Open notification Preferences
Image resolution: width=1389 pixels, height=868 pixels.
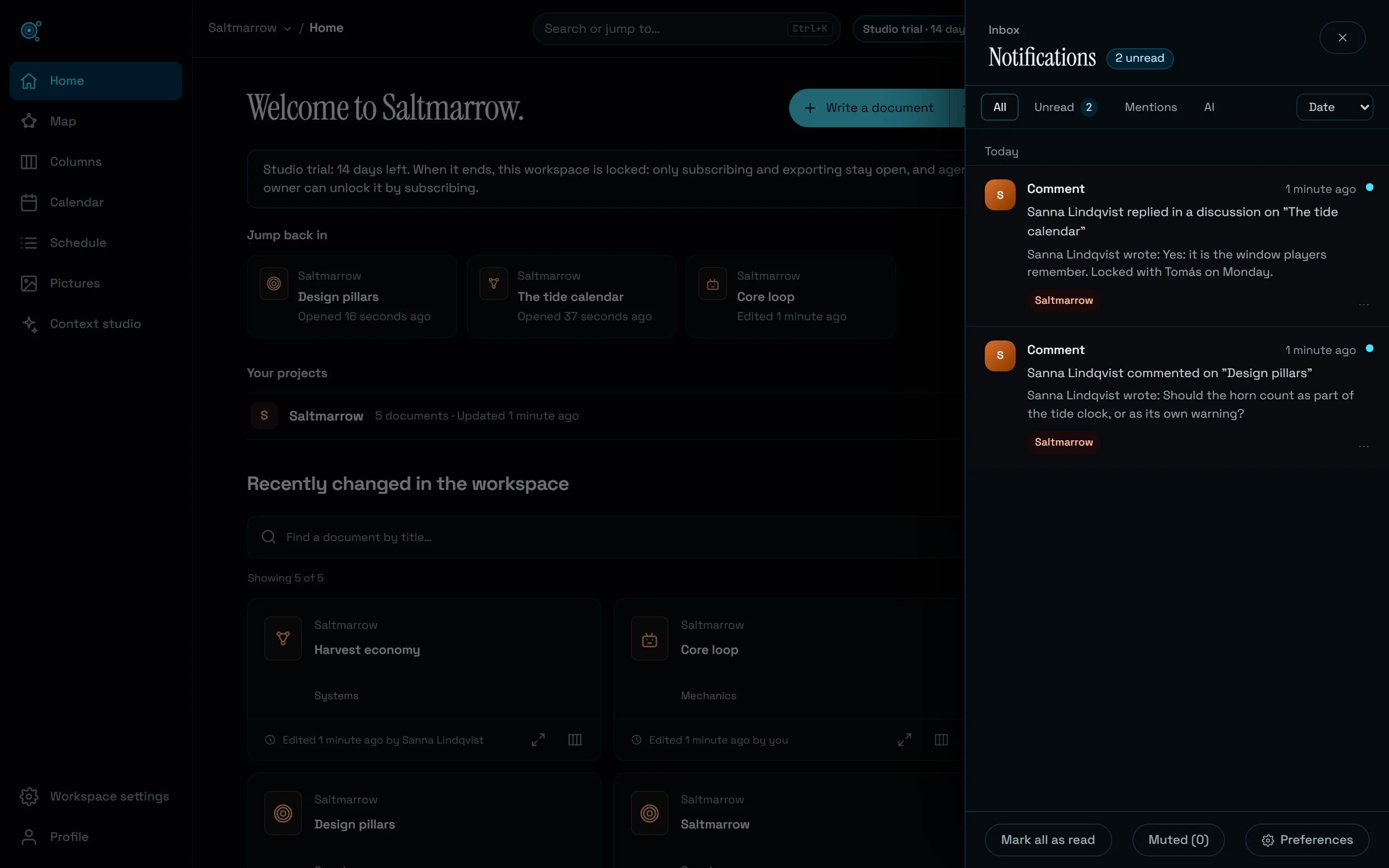[x=1307, y=840]
